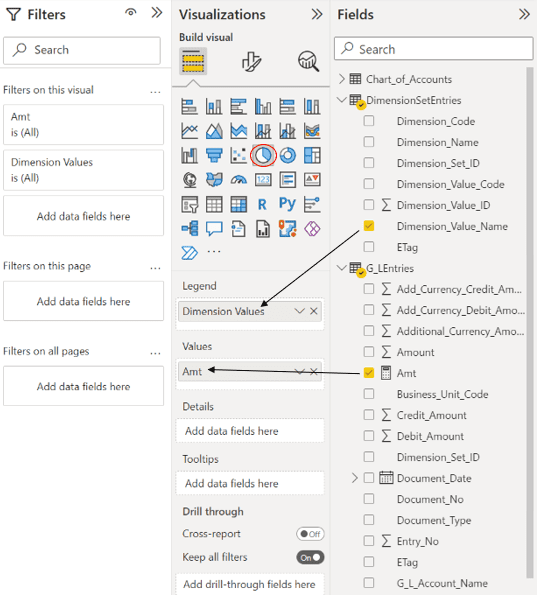Select the gauge visualization icon

coord(238,180)
